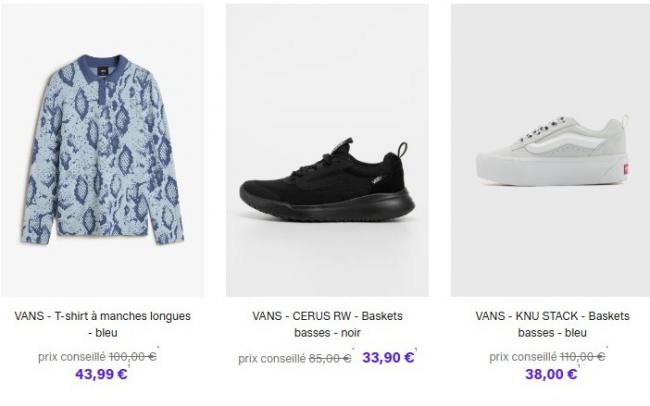
Task: Click the VANS KNU STACK Baskets basses title
Action: tap(552, 324)
